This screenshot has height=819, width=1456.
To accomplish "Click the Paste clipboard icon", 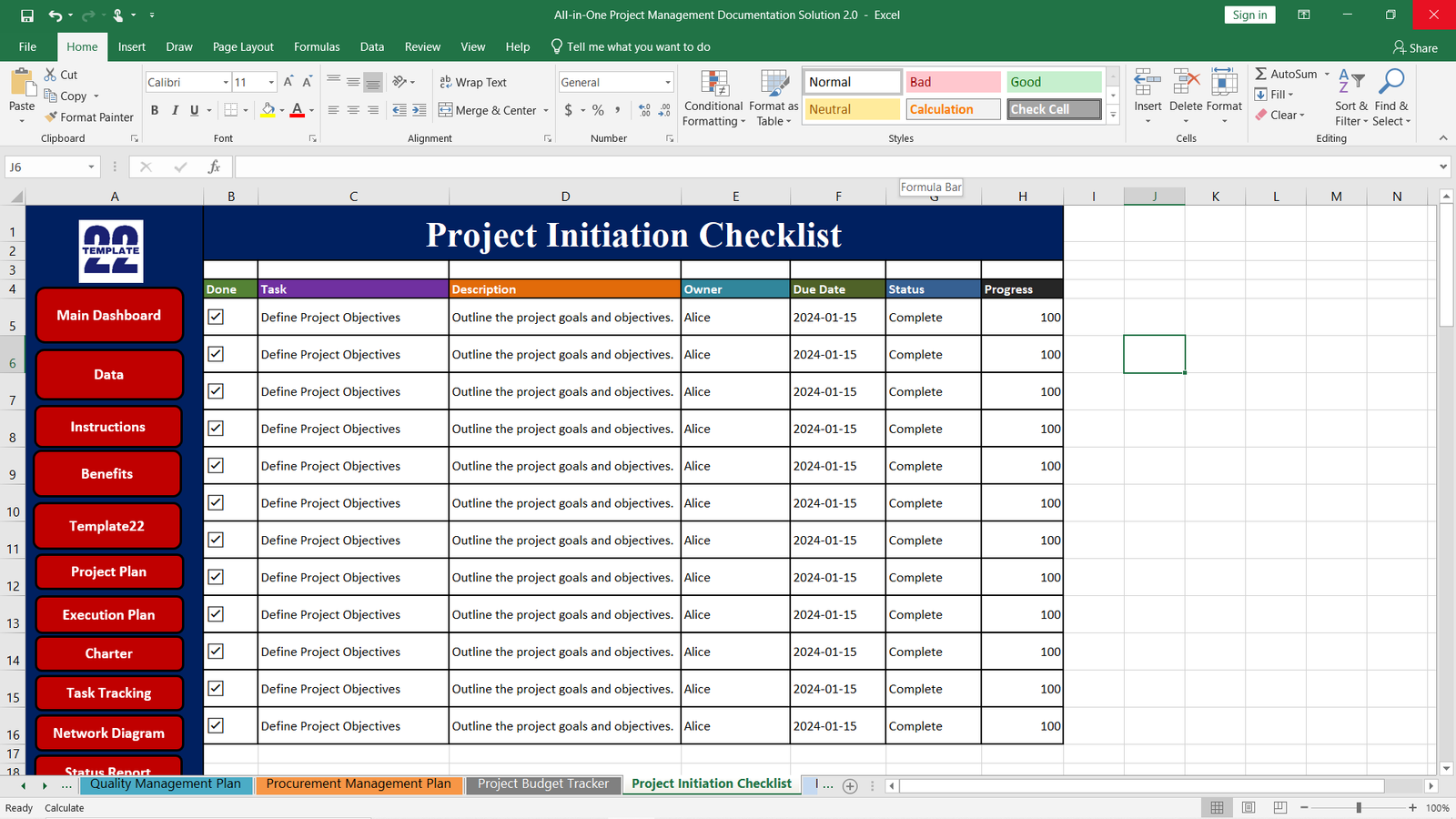I will click(x=22, y=84).
